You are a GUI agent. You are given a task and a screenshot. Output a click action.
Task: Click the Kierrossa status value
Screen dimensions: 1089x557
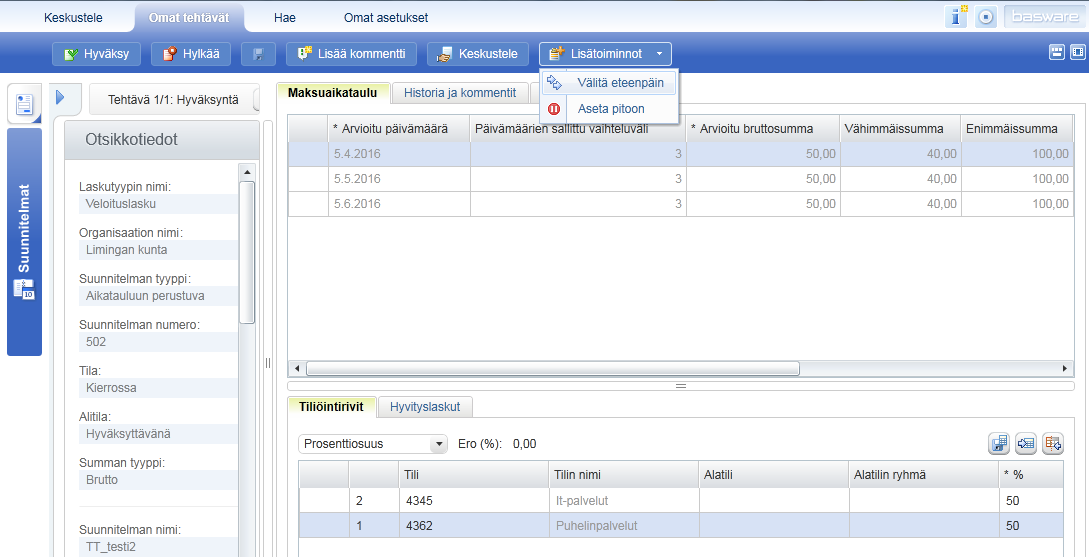(158, 388)
